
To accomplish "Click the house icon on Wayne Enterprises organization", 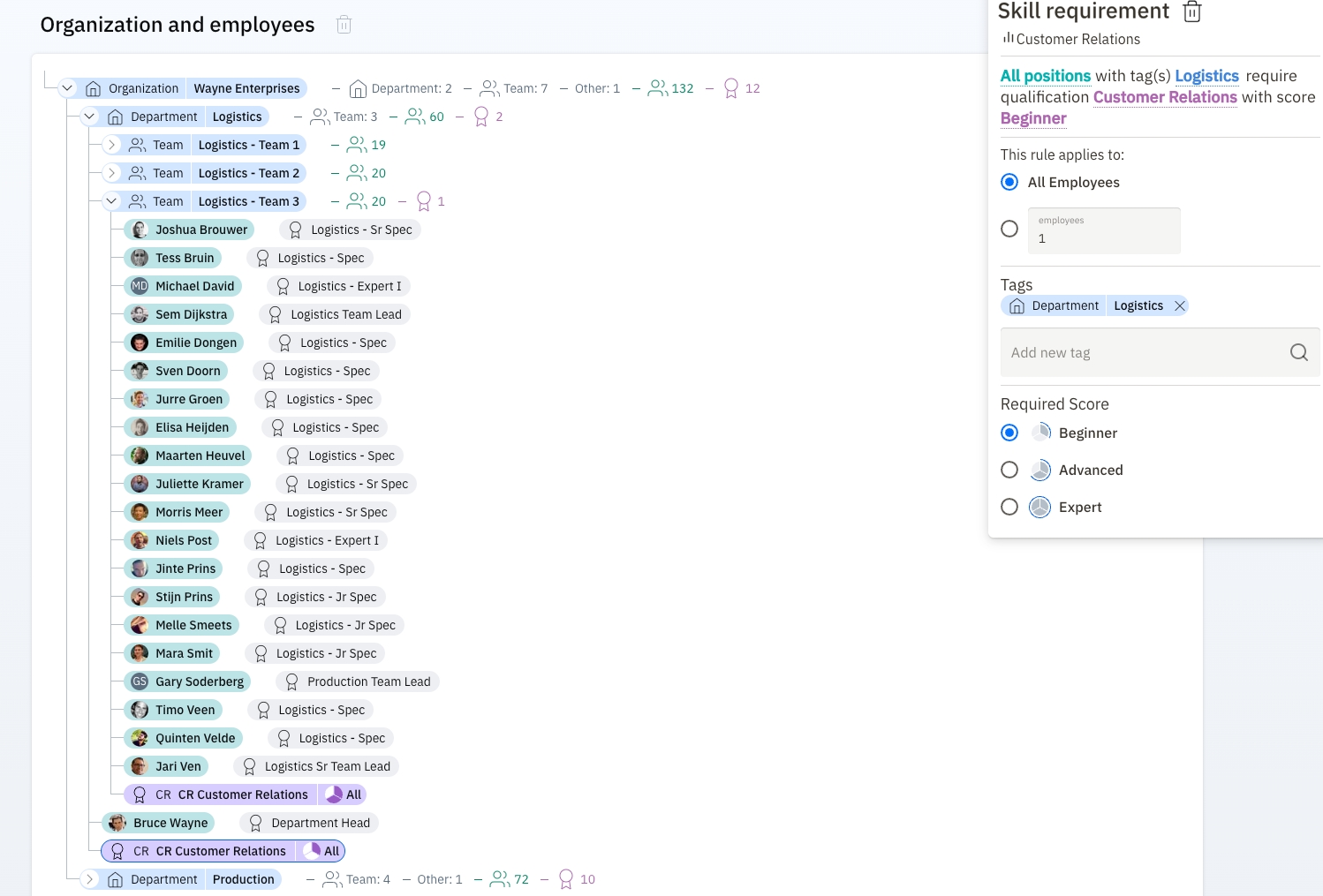I will 94,88.
